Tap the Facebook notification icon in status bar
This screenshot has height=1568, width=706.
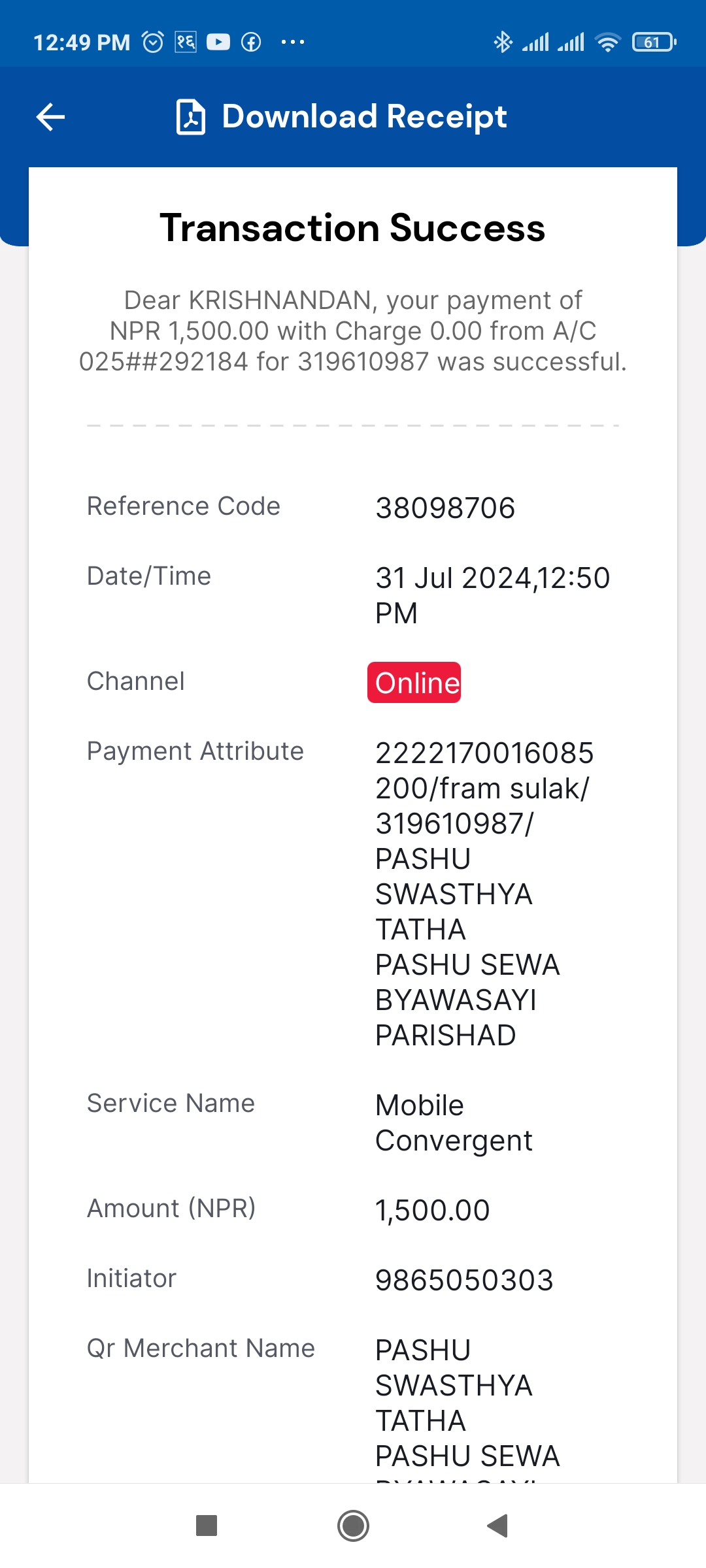point(252,42)
